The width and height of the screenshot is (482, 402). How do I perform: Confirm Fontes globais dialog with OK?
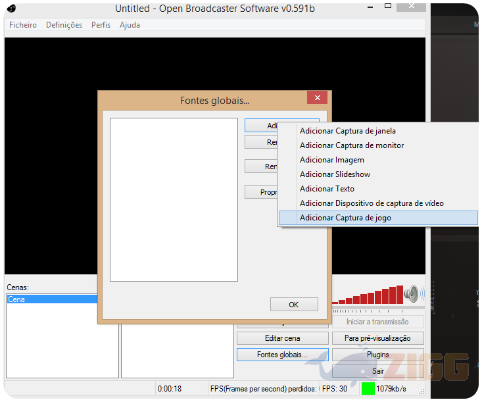(294, 304)
